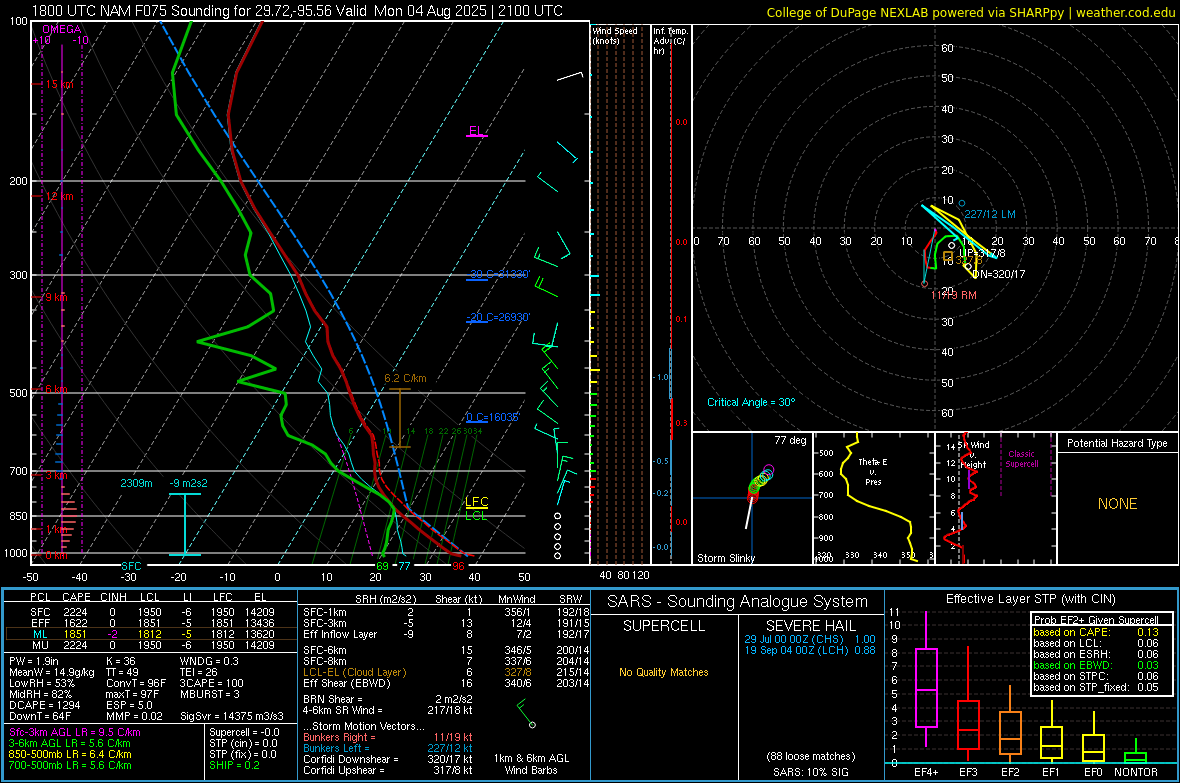Click the 'Inf. Temp. Adv.' panel header

pyautogui.click(x=670, y=41)
